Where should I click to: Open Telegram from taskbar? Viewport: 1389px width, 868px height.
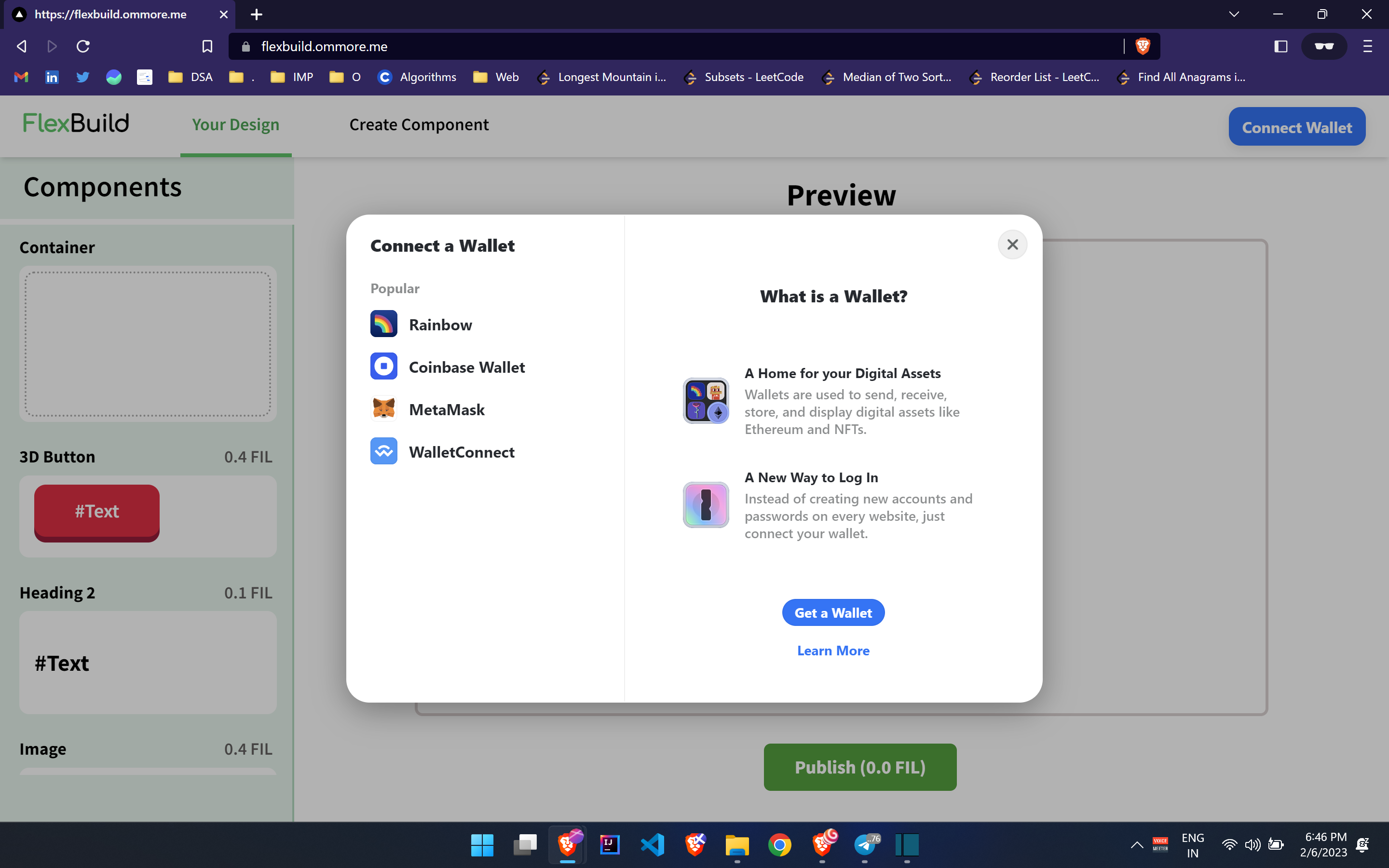tap(866, 845)
